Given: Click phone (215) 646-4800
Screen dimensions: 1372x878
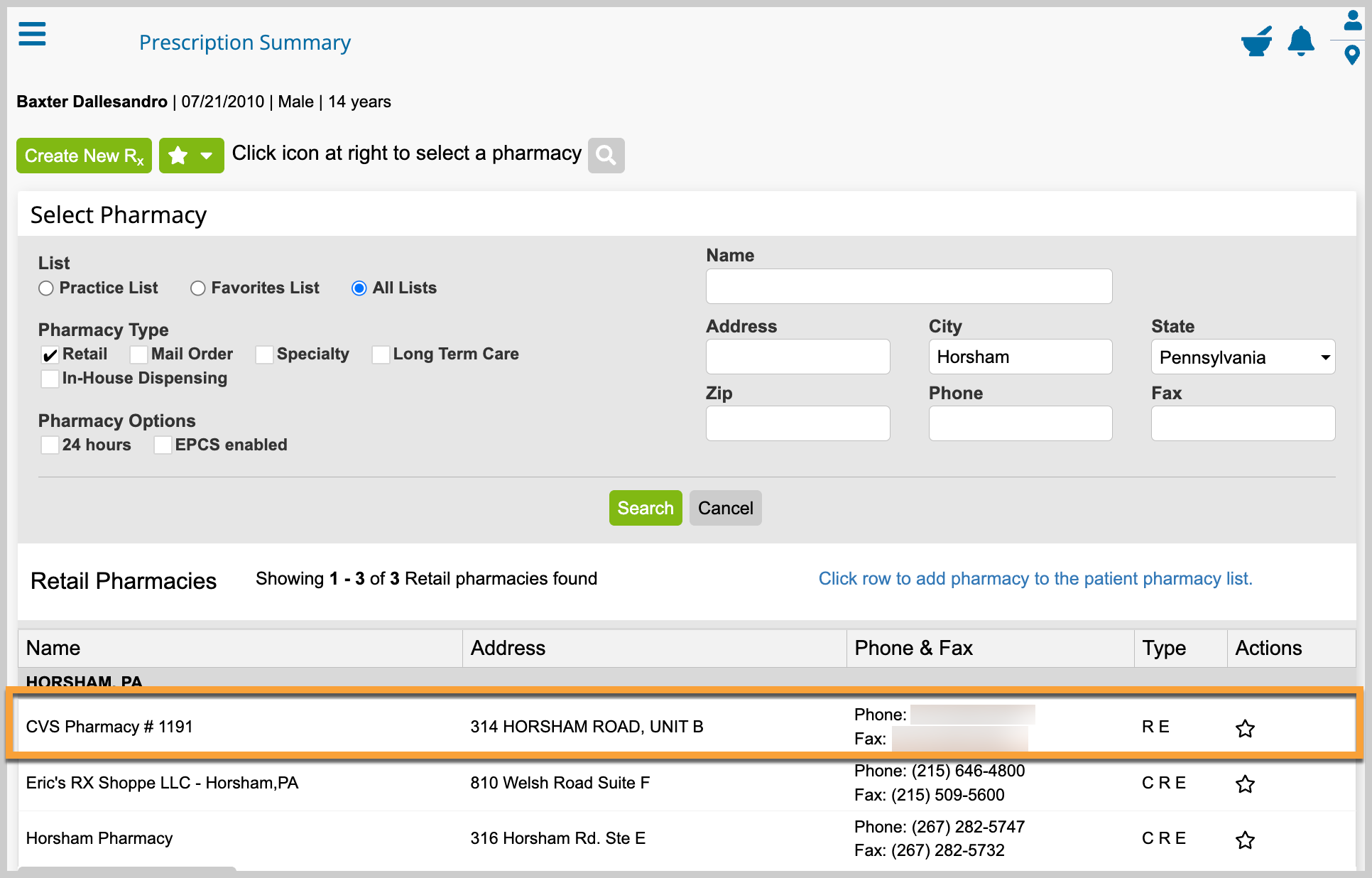Looking at the screenshot, I should (968, 771).
